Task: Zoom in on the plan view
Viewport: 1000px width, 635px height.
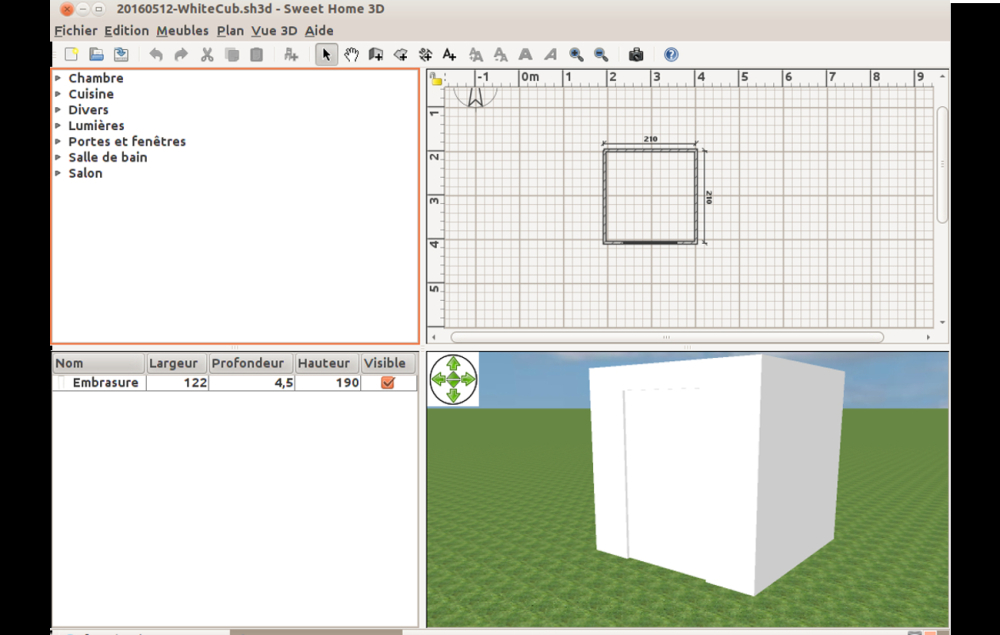Action: pos(576,55)
